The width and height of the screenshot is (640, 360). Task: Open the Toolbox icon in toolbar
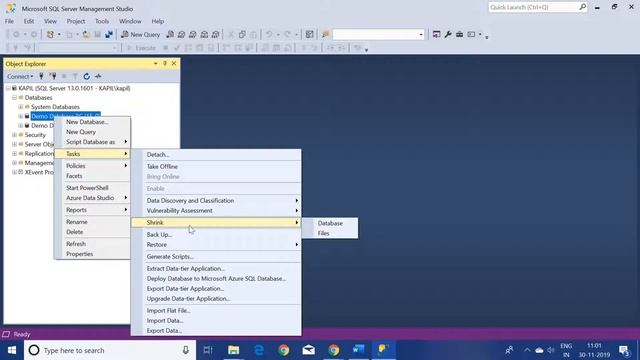[x=460, y=35]
